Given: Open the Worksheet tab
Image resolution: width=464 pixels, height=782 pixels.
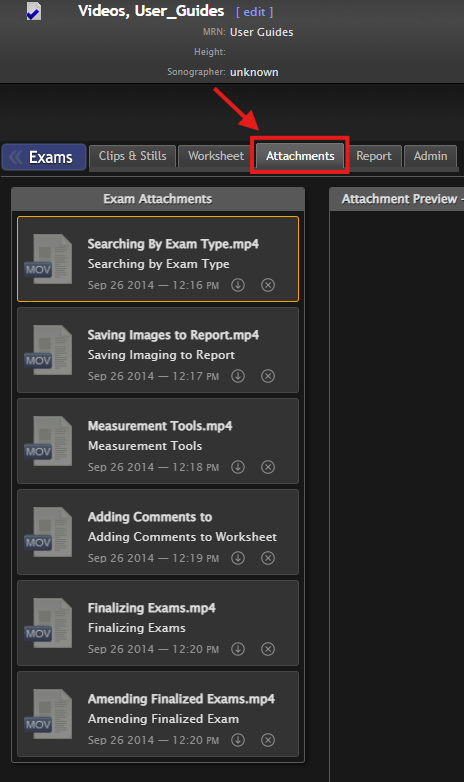Looking at the screenshot, I should 216,156.
